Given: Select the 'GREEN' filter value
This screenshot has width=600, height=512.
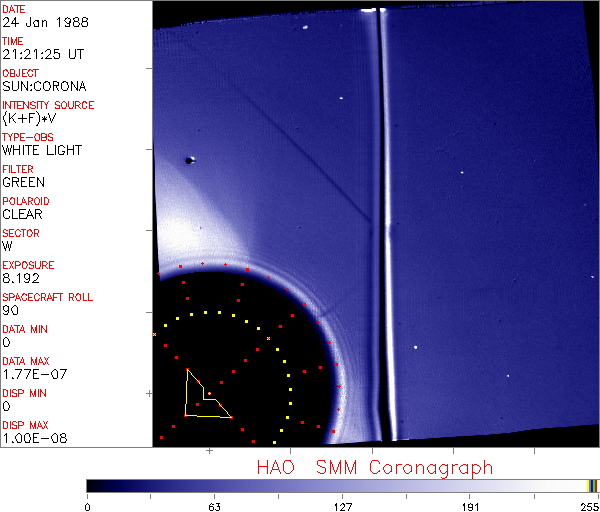Looking at the screenshot, I should pyautogui.click(x=23, y=182).
